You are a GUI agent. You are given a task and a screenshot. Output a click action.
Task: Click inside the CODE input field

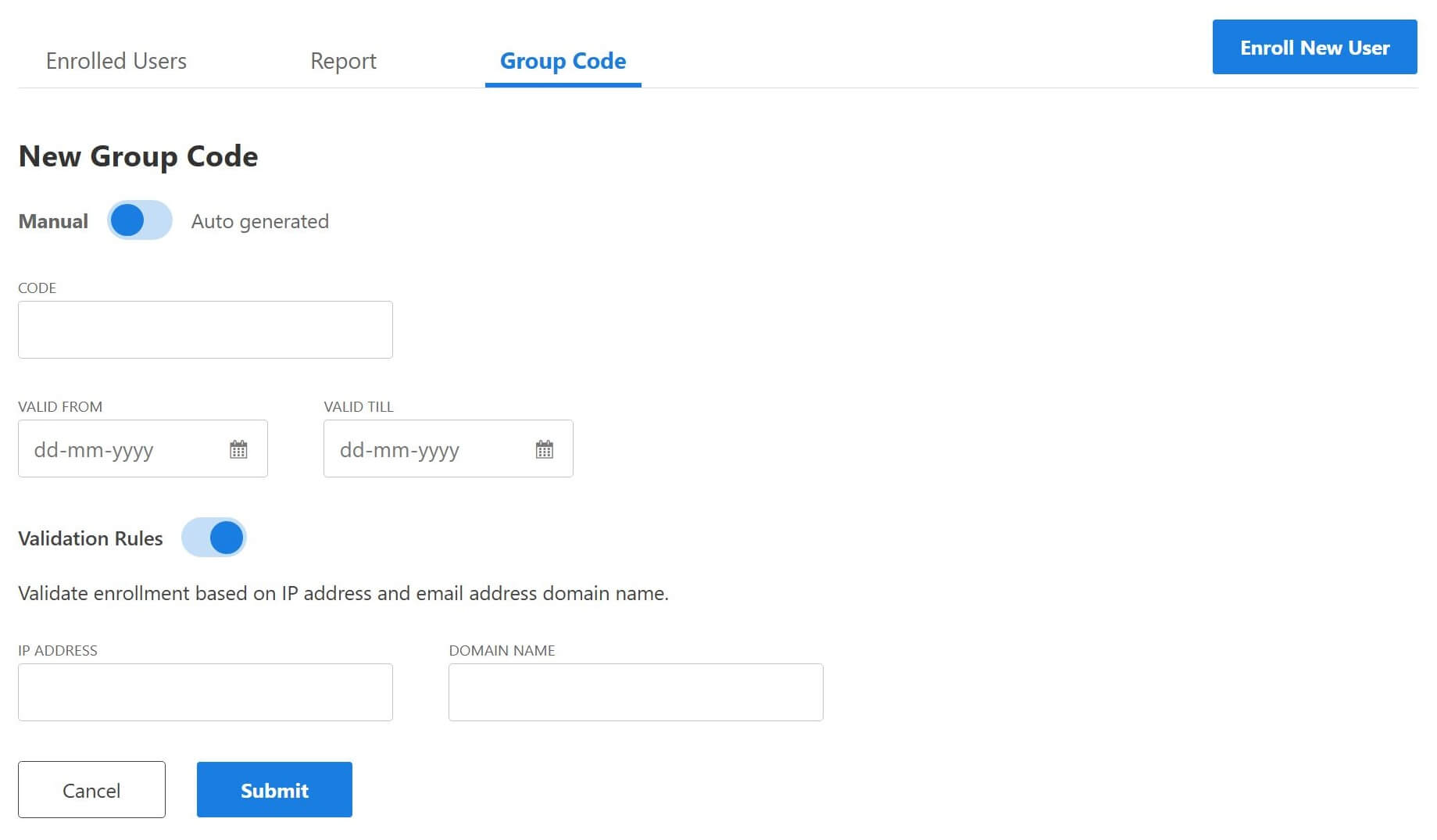tap(205, 329)
